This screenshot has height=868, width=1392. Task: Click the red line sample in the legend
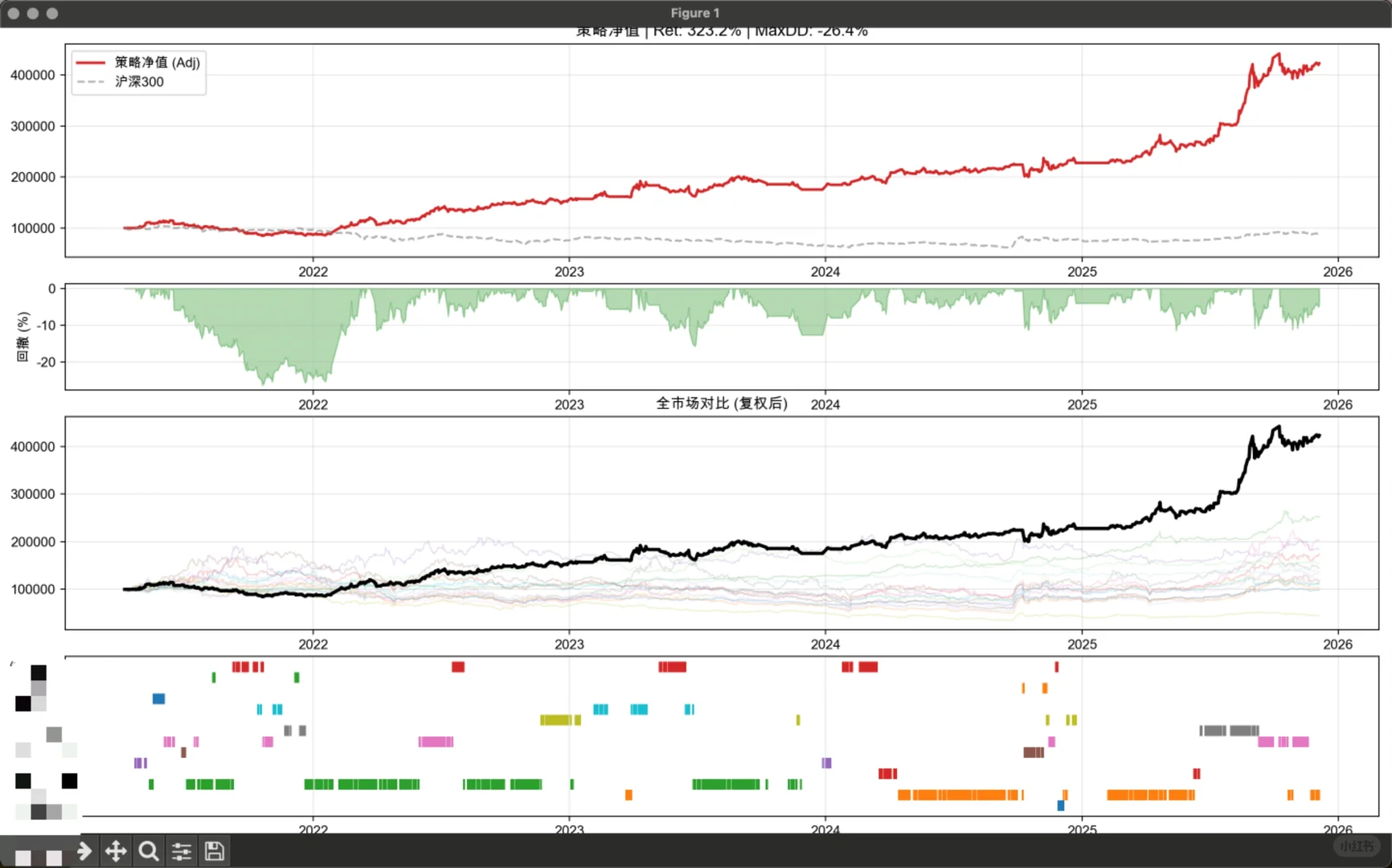[91, 62]
